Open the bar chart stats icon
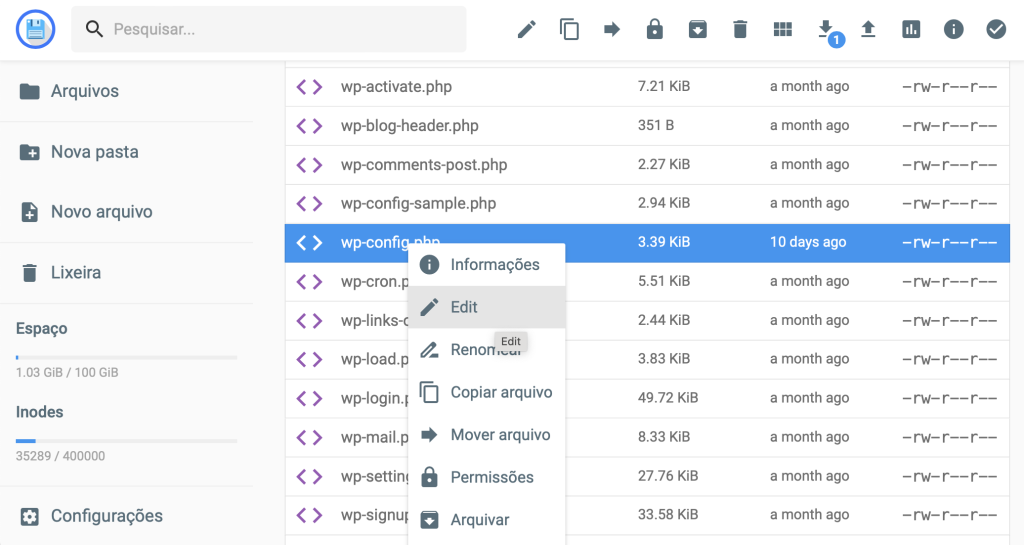The width and height of the screenshot is (1024, 545). coord(911,29)
